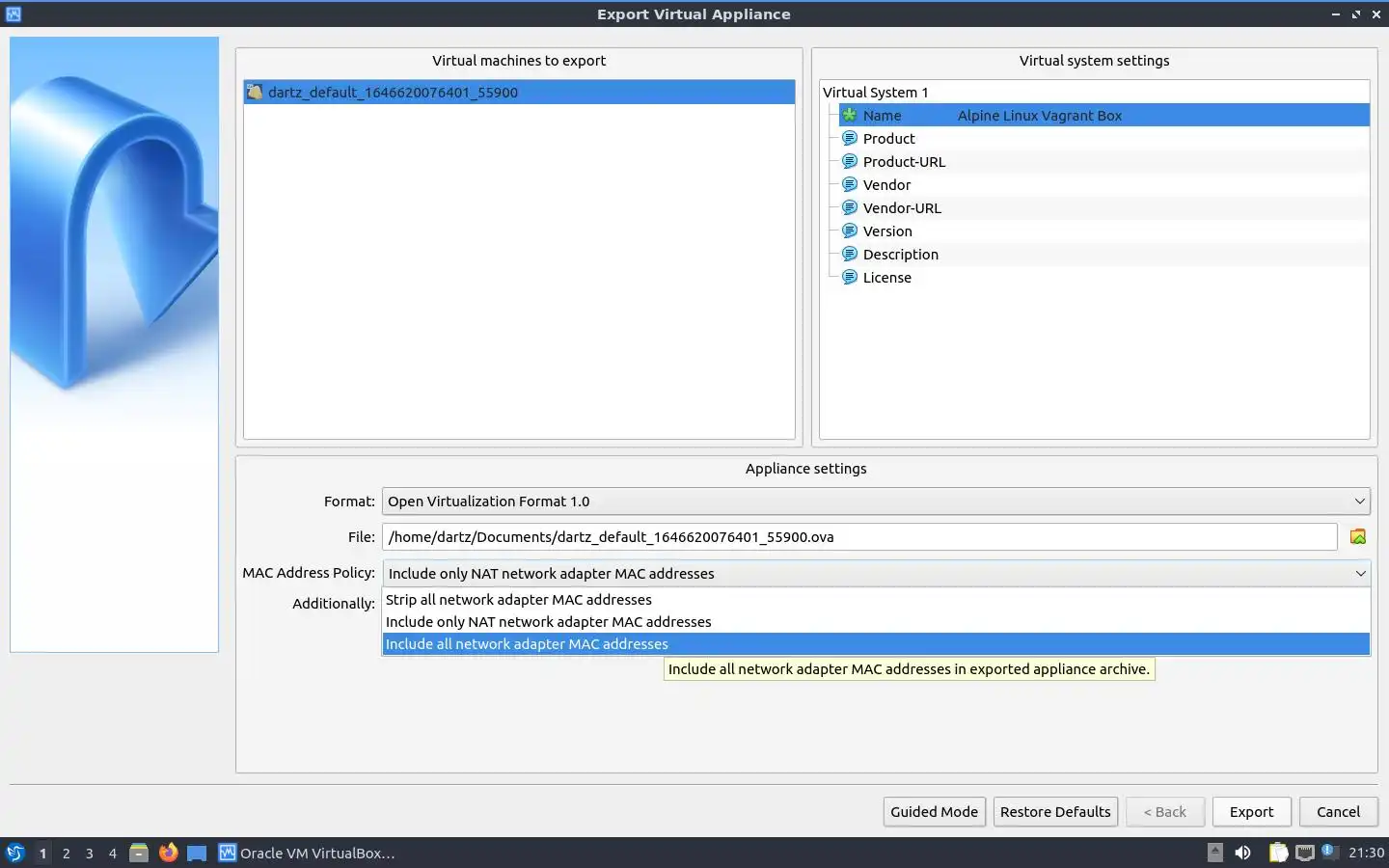Select the Name row value Alpine Linux Vagrant Box

point(1040,116)
